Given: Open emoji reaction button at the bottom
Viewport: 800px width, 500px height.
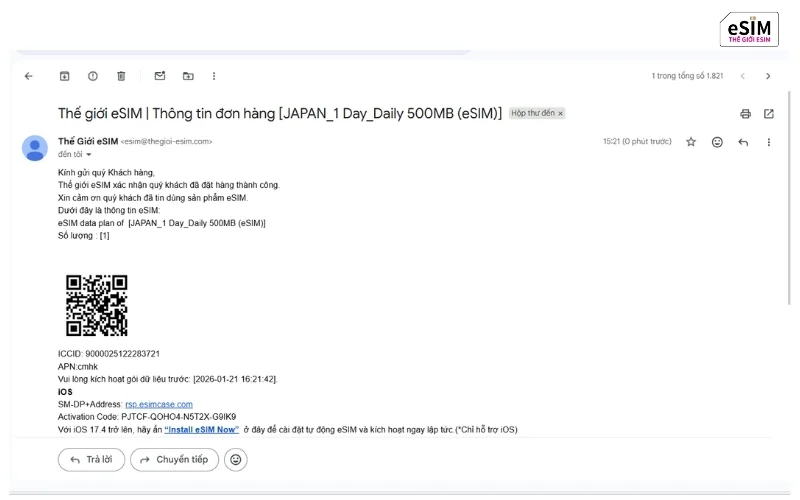Looking at the screenshot, I should click(236, 460).
